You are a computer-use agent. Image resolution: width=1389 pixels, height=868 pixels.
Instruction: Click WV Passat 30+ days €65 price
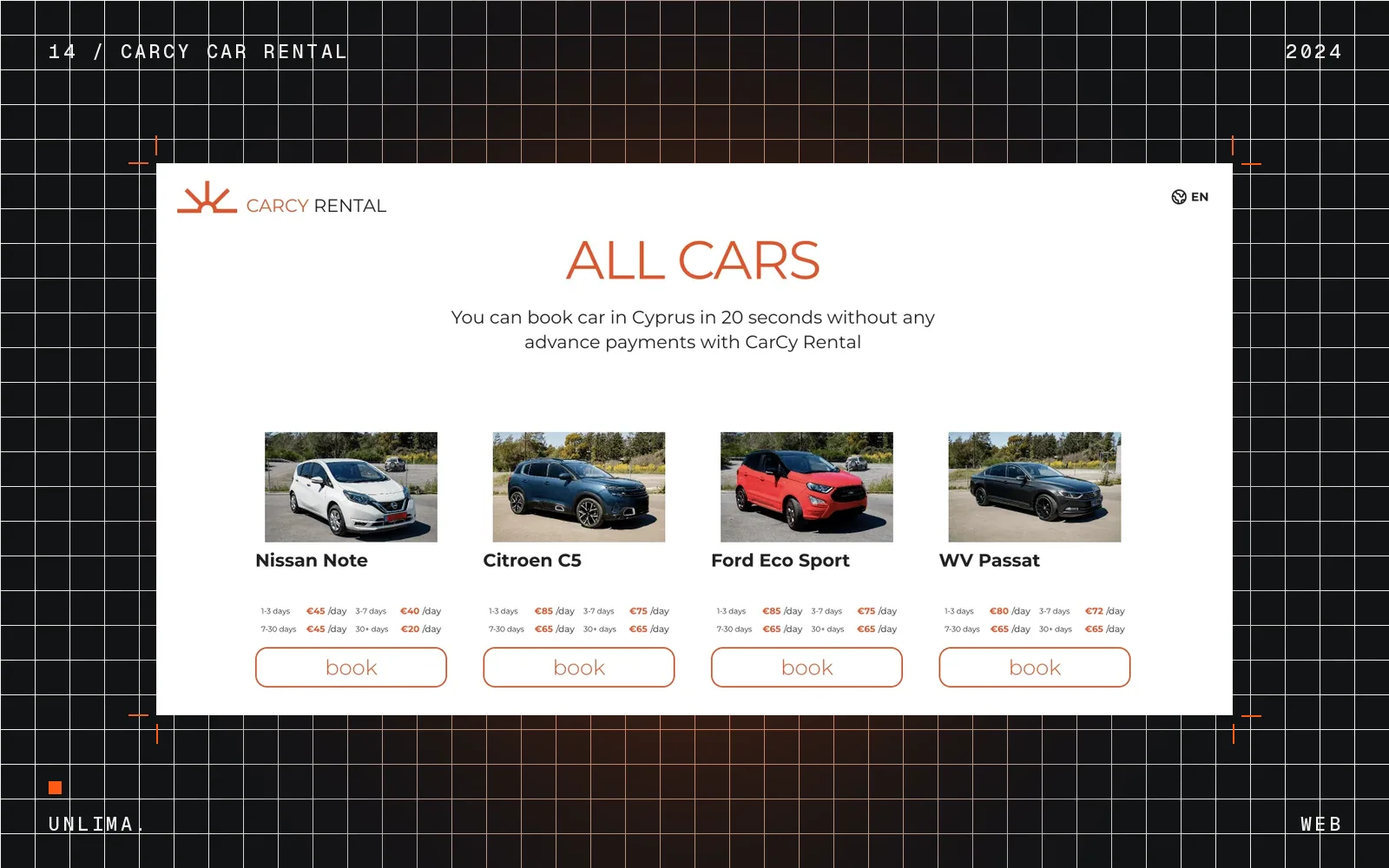[1104, 629]
